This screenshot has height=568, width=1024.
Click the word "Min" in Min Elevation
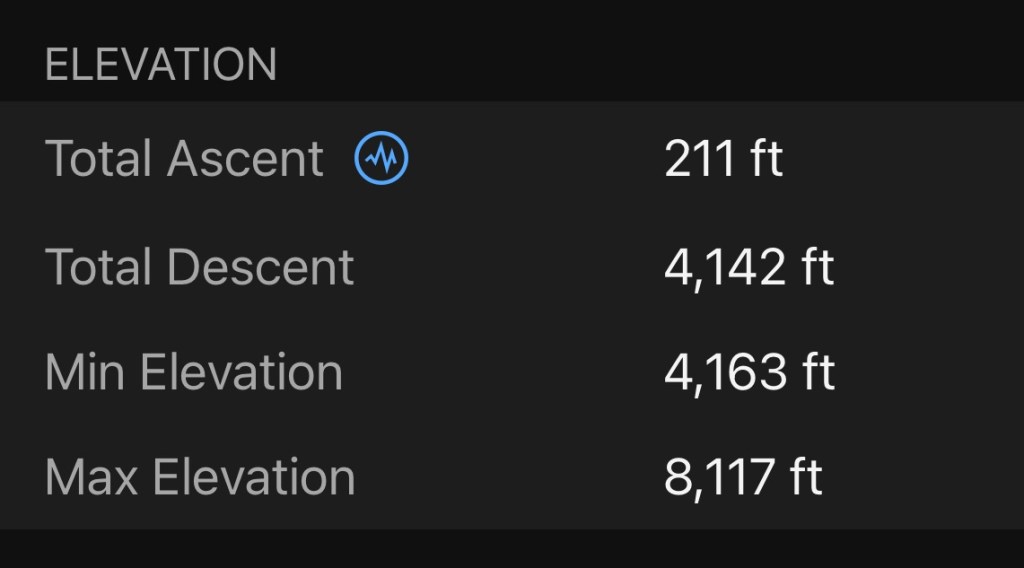(x=85, y=372)
